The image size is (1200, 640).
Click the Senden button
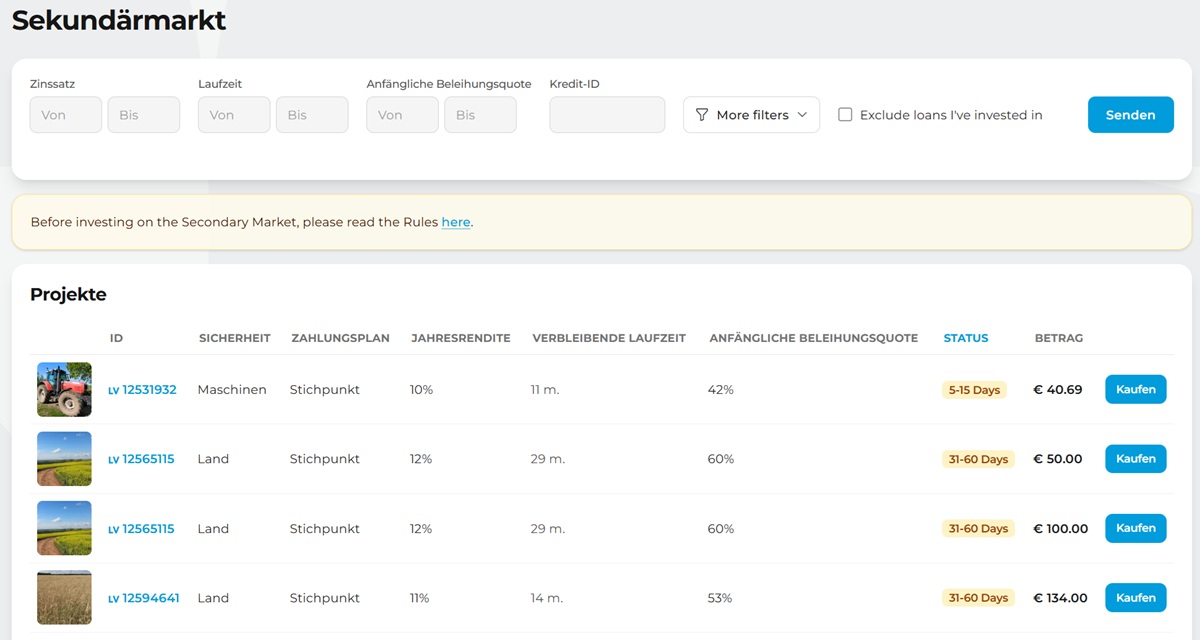coord(1131,115)
